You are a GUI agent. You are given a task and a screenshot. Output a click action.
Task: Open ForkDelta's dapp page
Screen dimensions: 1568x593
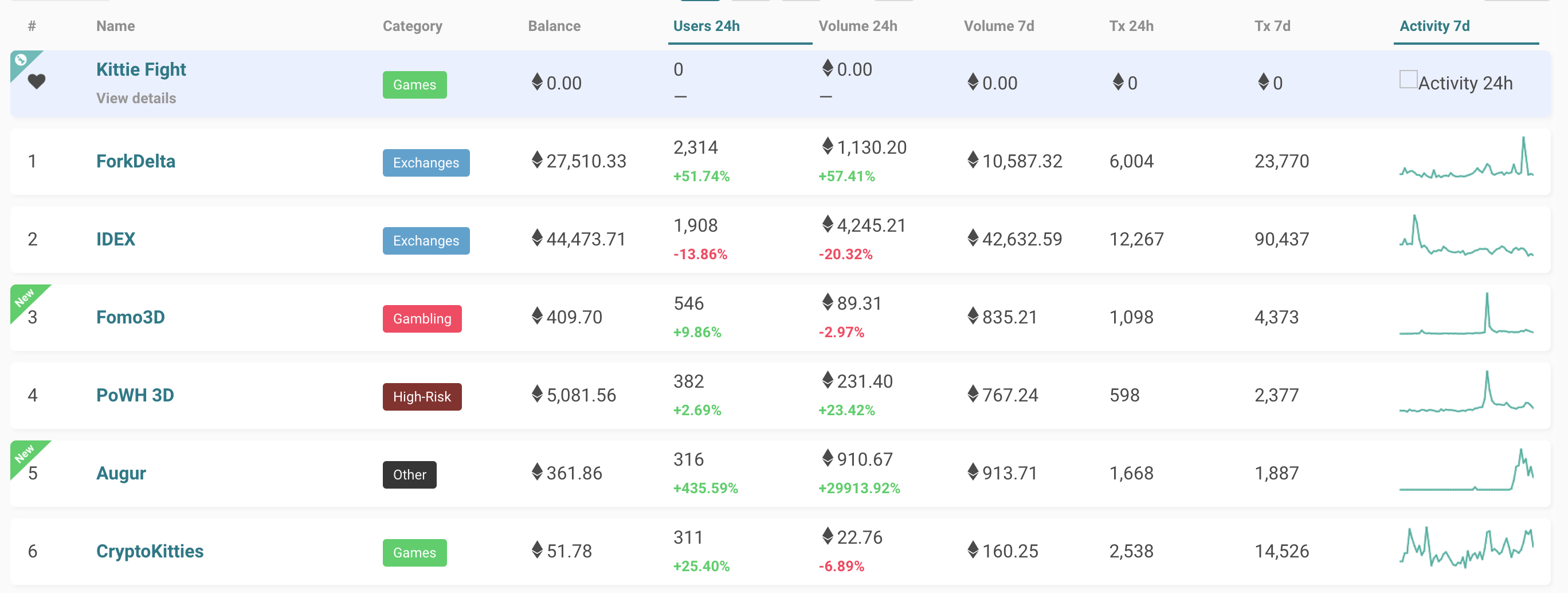click(136, 161)
